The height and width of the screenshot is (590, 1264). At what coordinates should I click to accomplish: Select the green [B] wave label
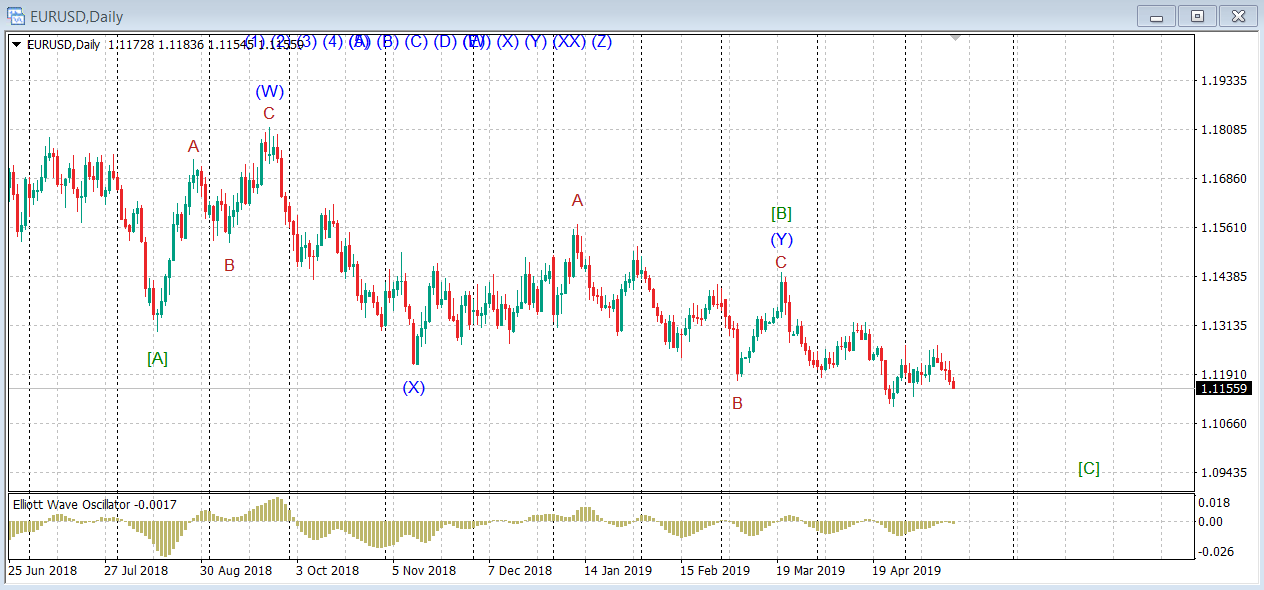(782, 213)
